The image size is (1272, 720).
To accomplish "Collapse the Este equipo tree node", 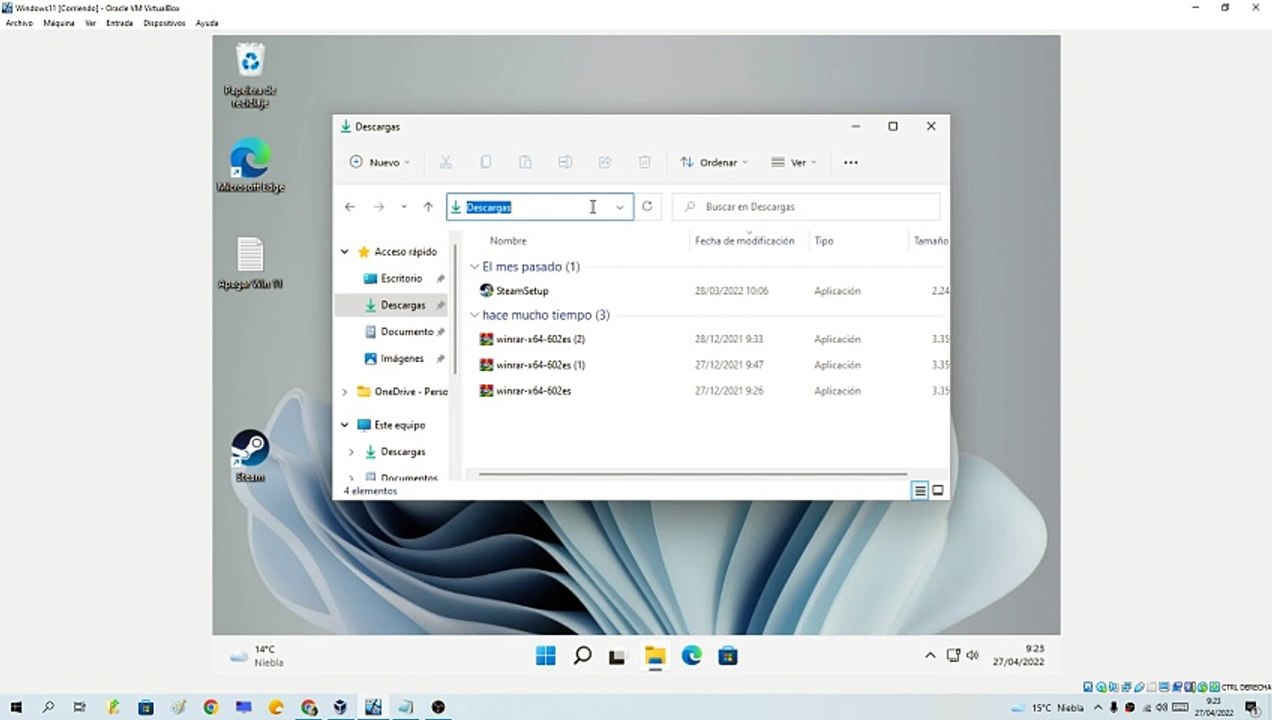I will (345, 425).
